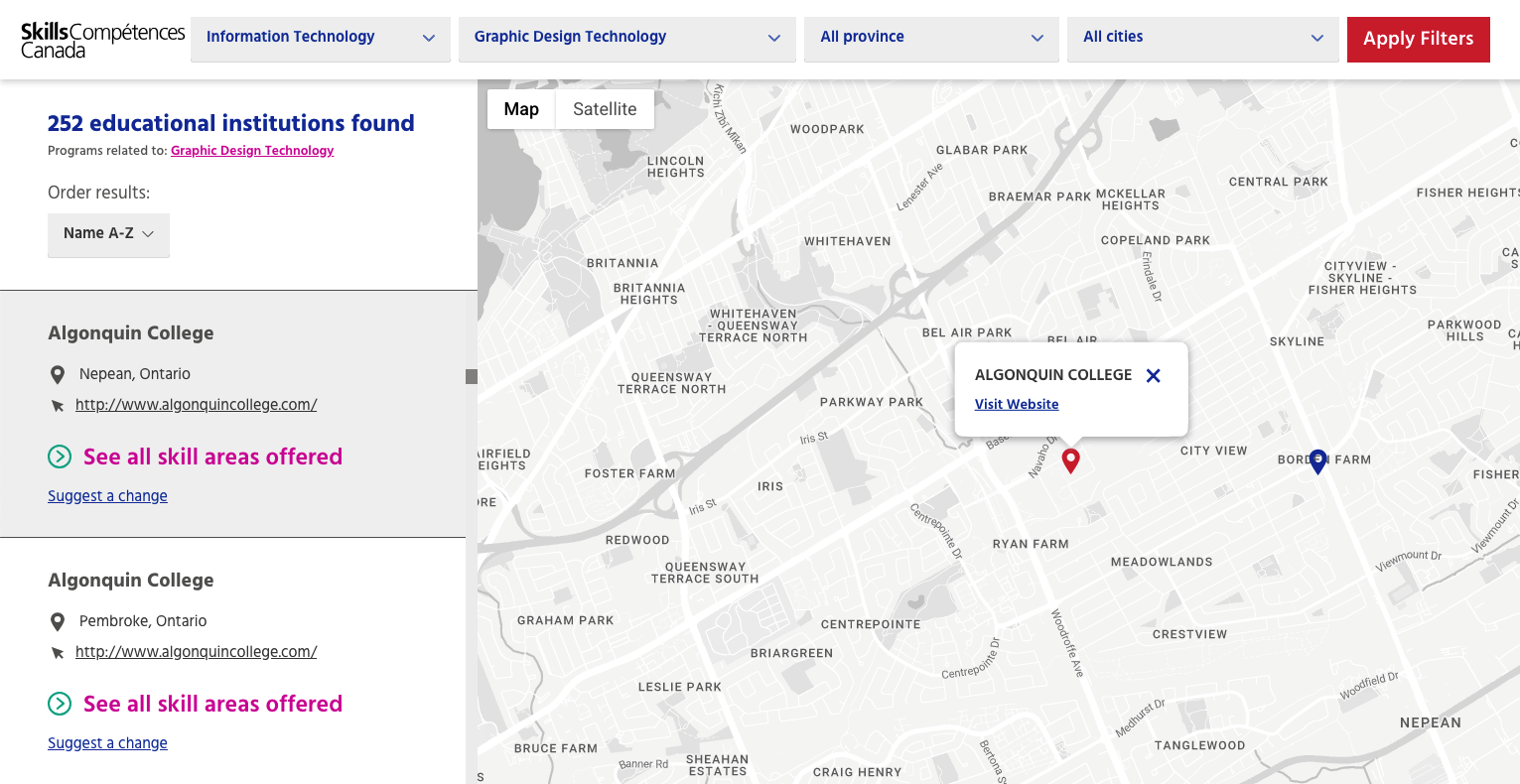Click the COPELAND PARK label on the map
The image size is (1520, 784).
1156,240
